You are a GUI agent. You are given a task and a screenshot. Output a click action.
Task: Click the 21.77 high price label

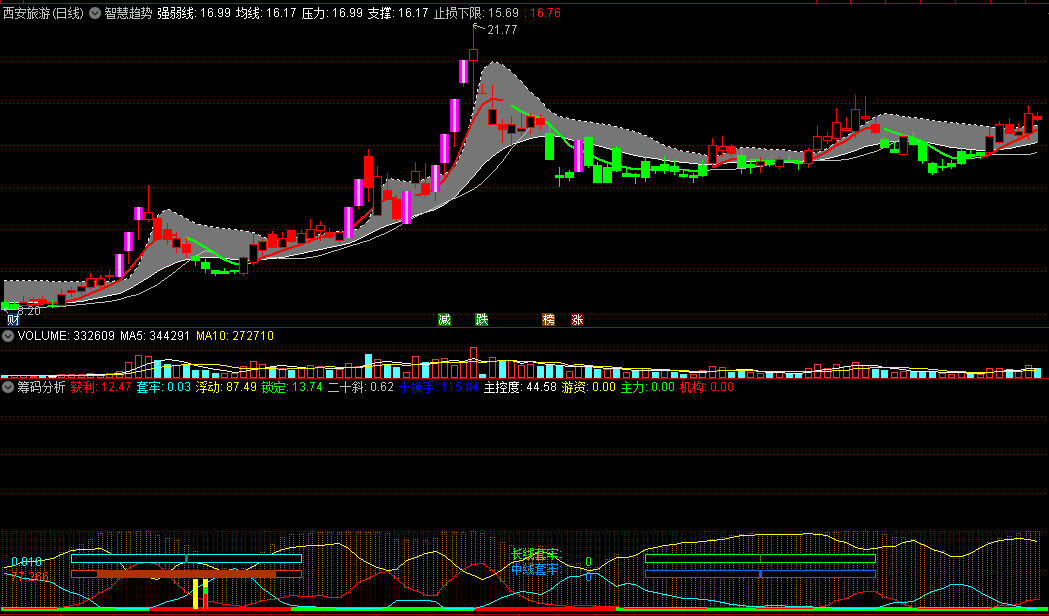click(502, 29)
